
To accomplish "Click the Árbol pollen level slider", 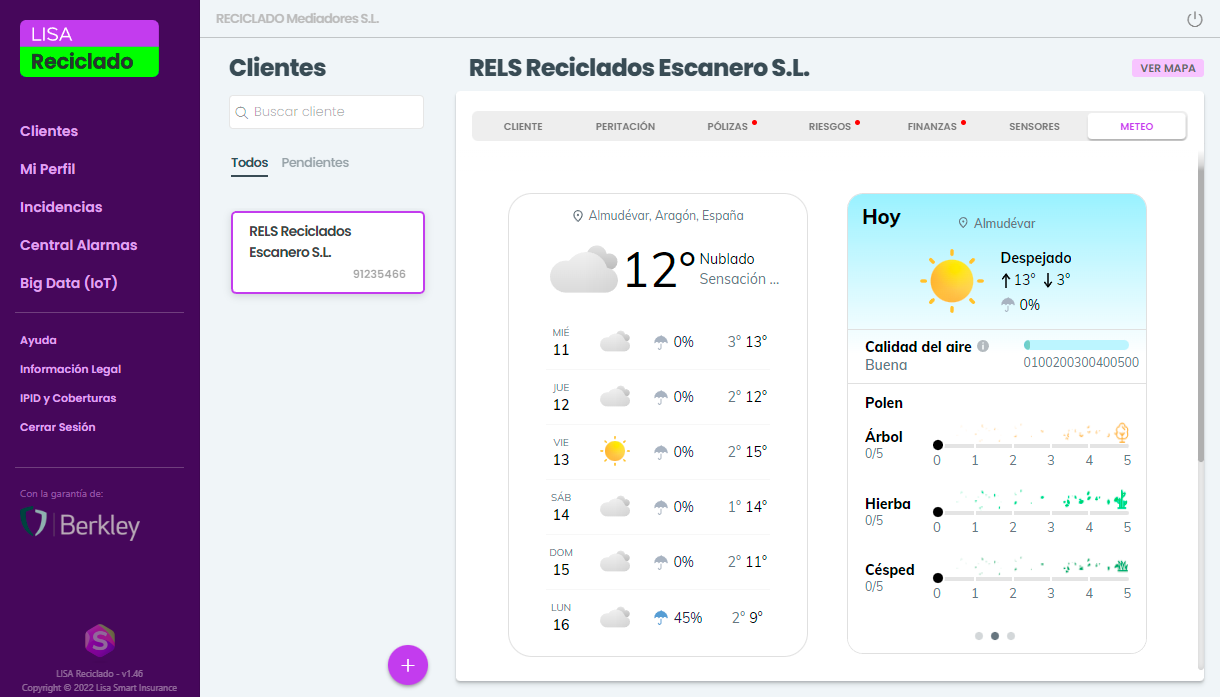I will (x=1032, y=445).
